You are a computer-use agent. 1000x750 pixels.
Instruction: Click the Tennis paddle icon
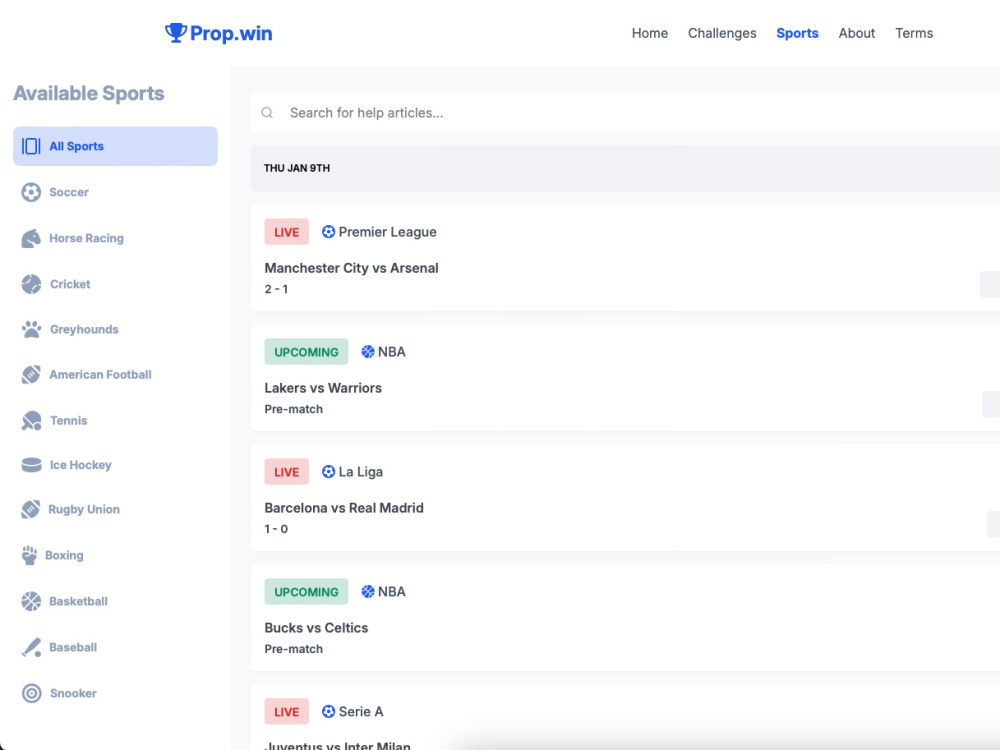[x=31, y=420]
